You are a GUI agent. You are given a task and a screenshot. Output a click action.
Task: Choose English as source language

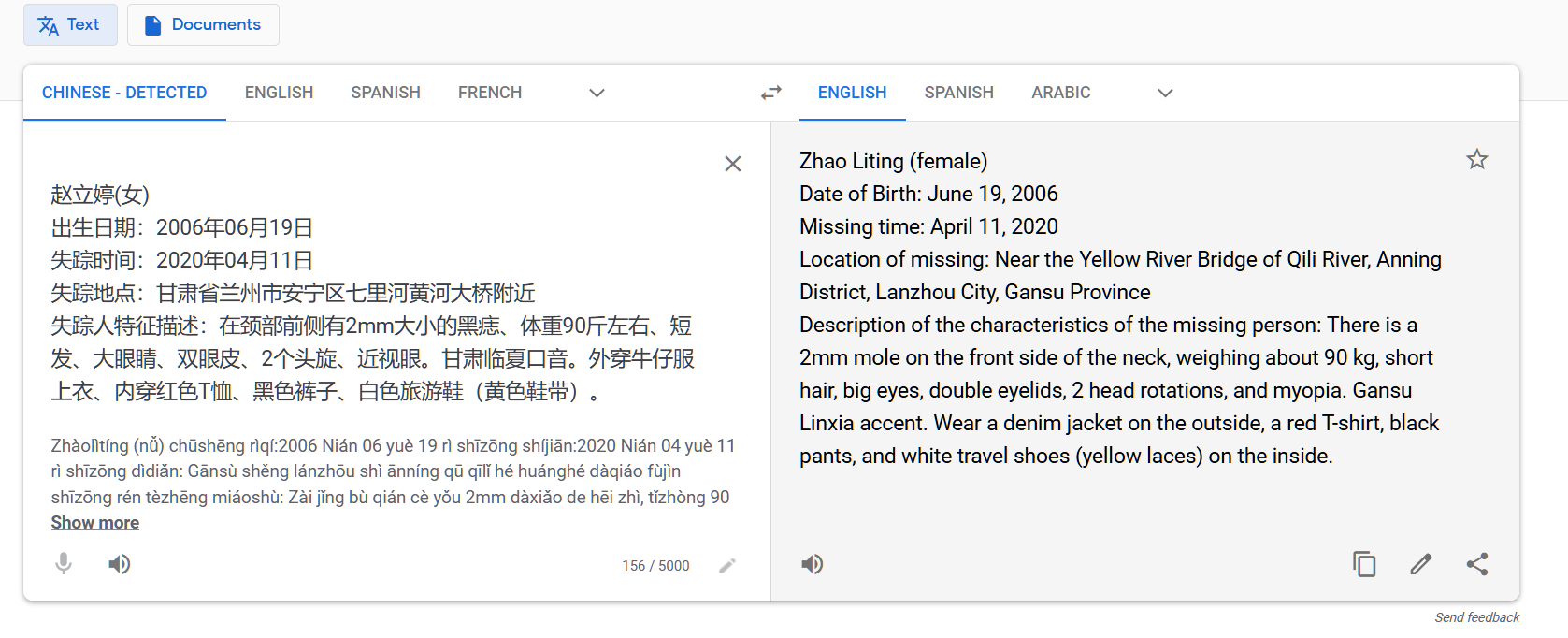pos(279,93)
